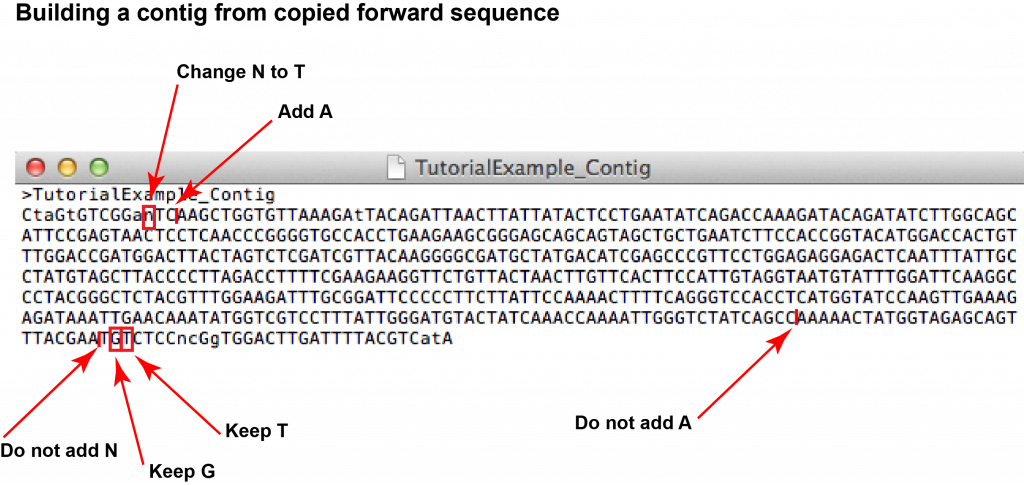The width and height of the screenshot is (1024, 485).
Task: Click the heading 'Building a contig from copied forward sequence'
Action: pos(287,14)
